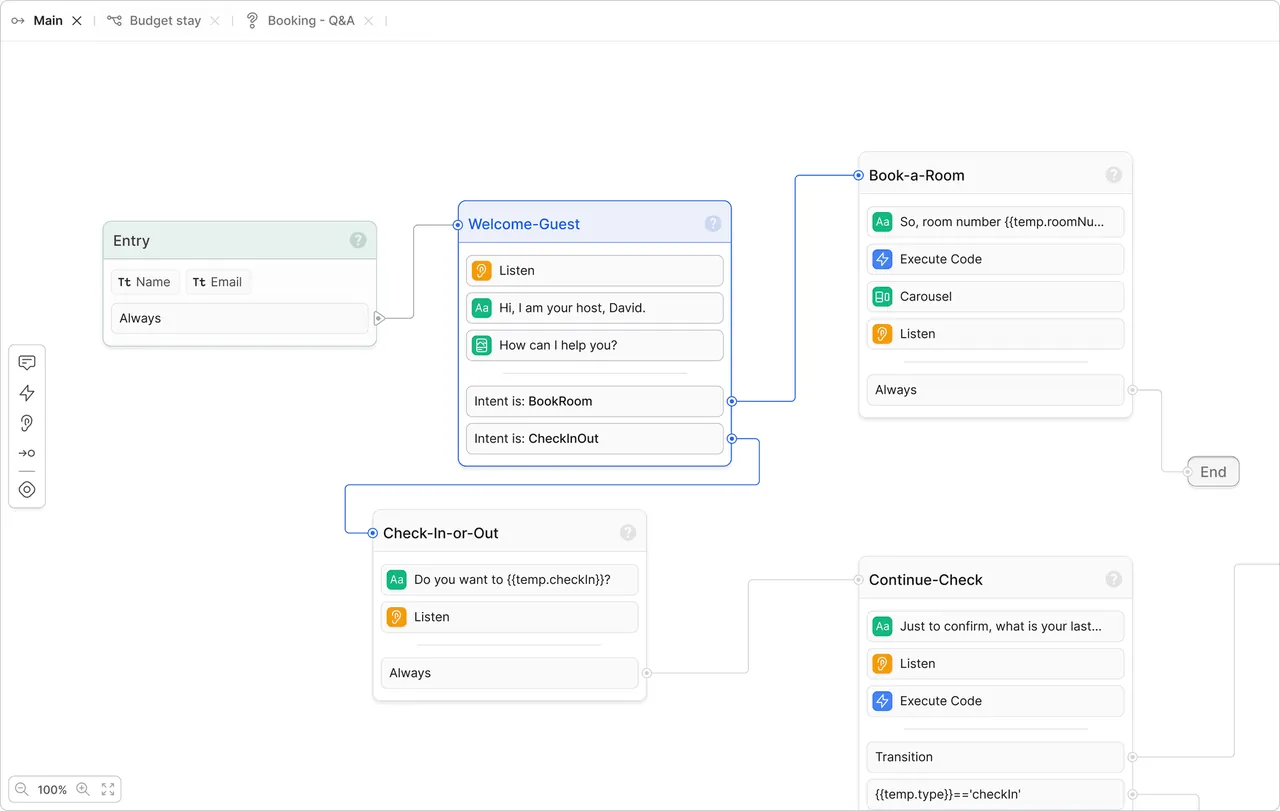Select the Email variable in Entry node

218,282
